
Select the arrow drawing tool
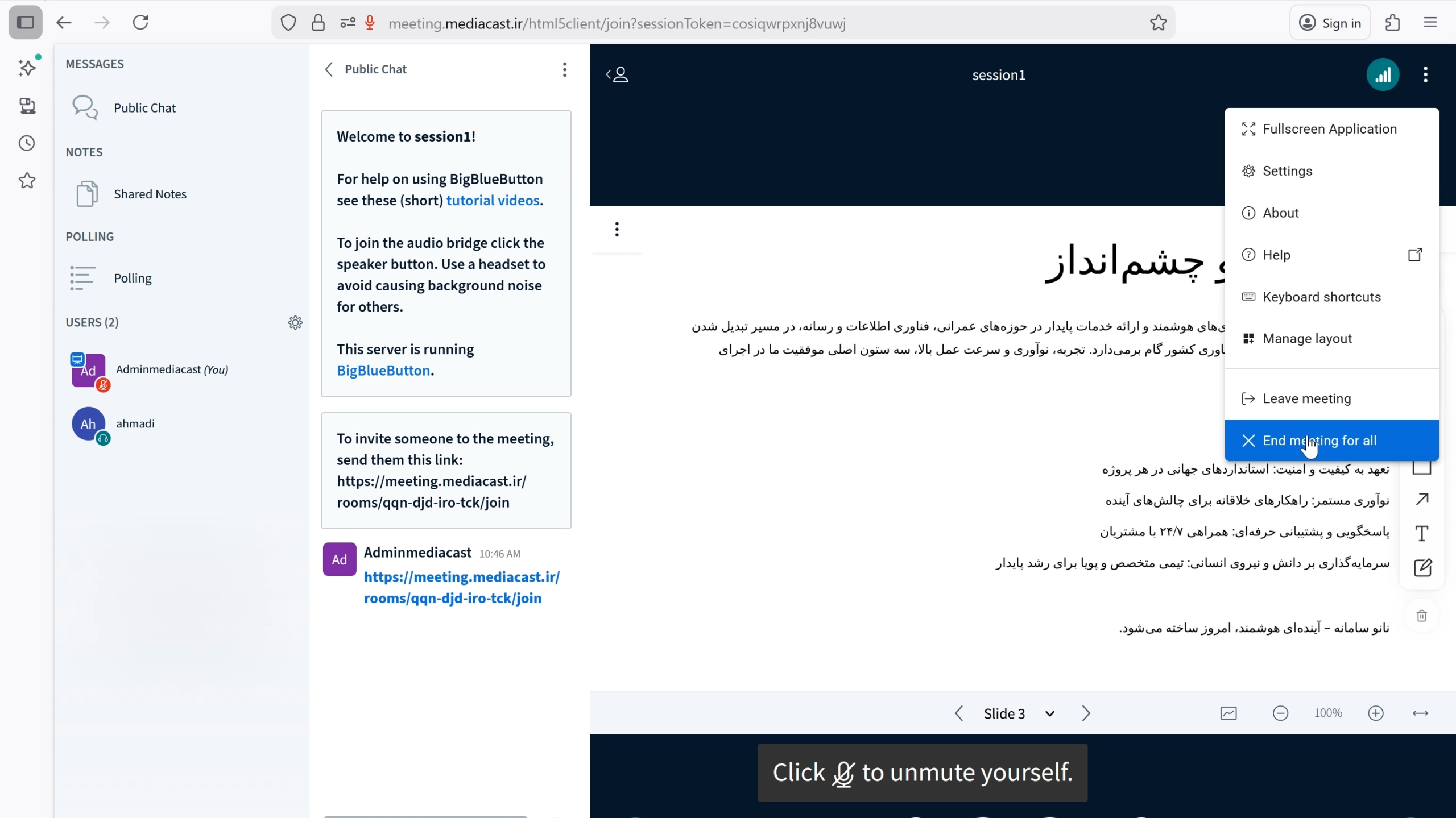click(1422, 499)
